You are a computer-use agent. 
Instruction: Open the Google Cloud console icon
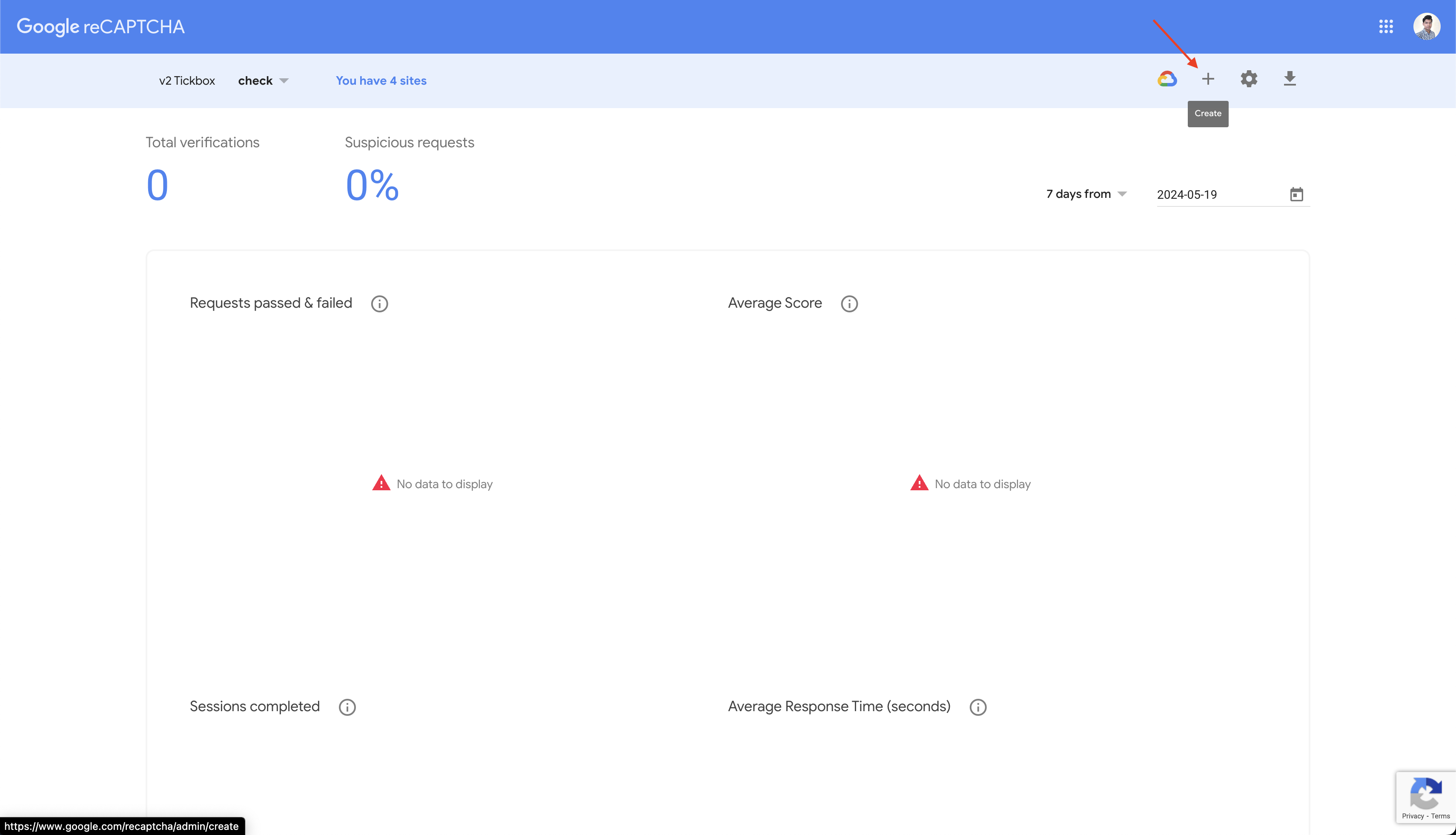[x=1168, y=79]
